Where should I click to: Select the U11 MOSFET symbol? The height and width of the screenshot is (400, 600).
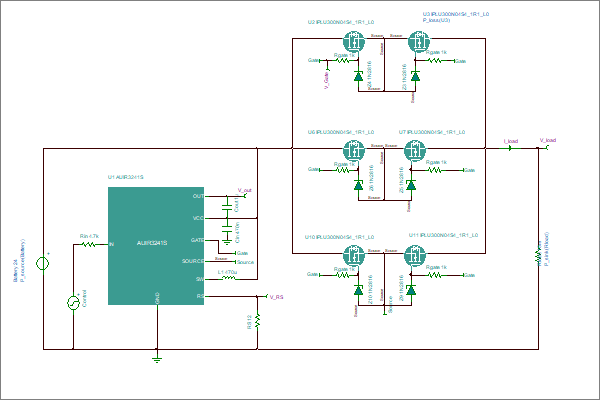415,255
